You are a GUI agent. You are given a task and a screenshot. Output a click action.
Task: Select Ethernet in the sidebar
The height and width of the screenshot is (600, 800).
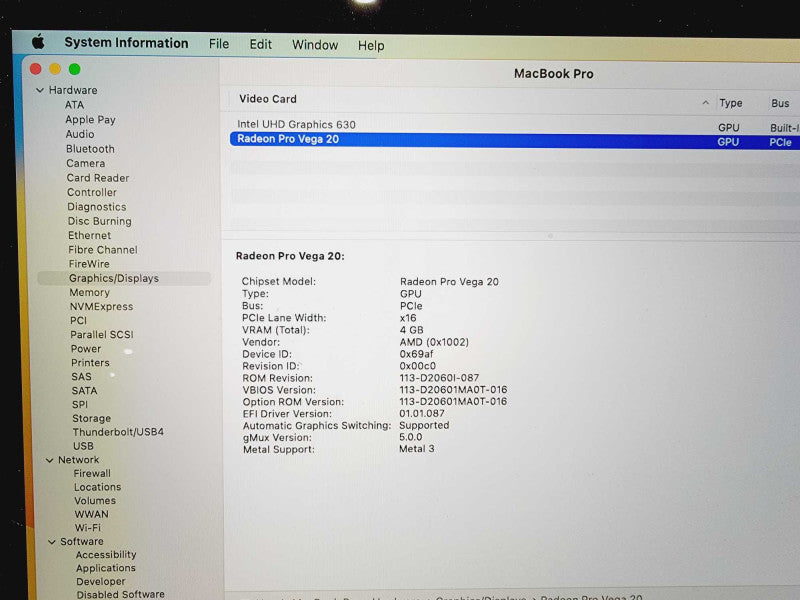89,235
